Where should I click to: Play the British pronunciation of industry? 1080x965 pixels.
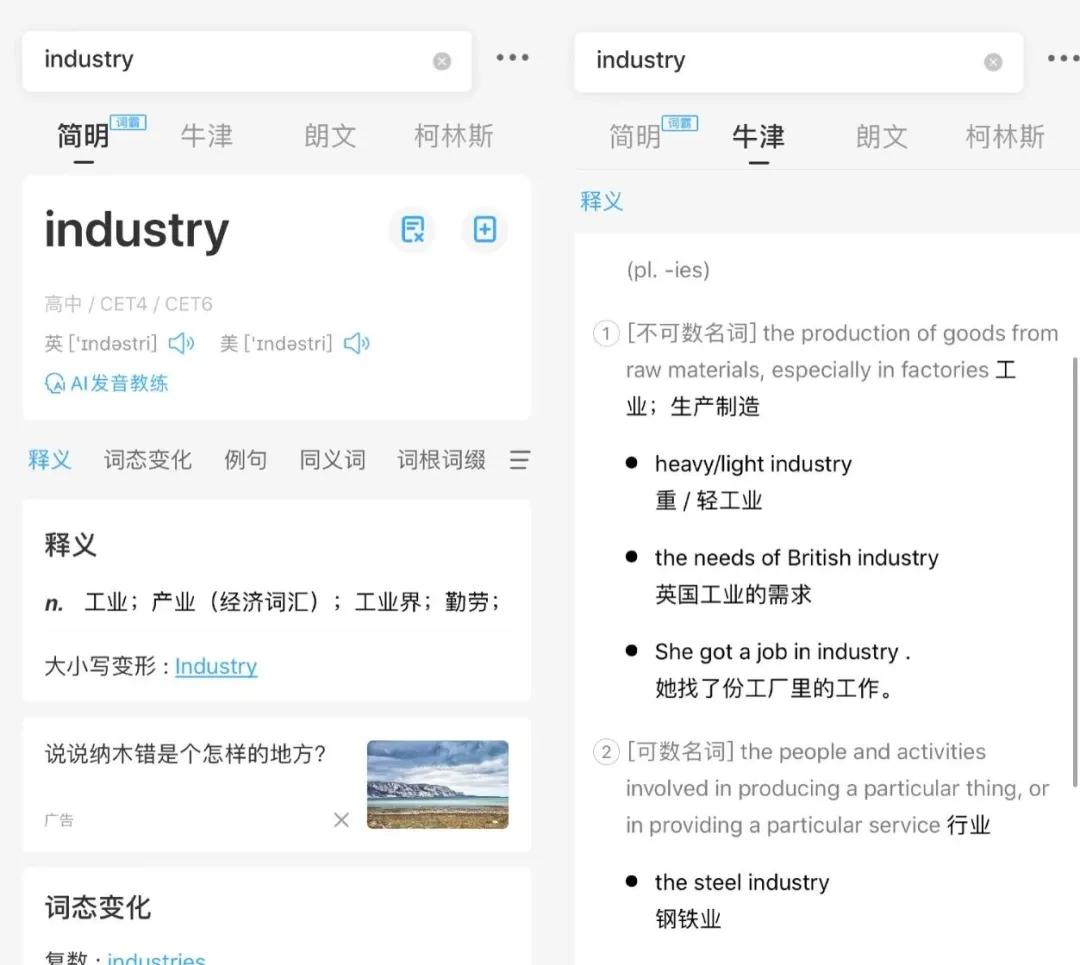(182, 343)
